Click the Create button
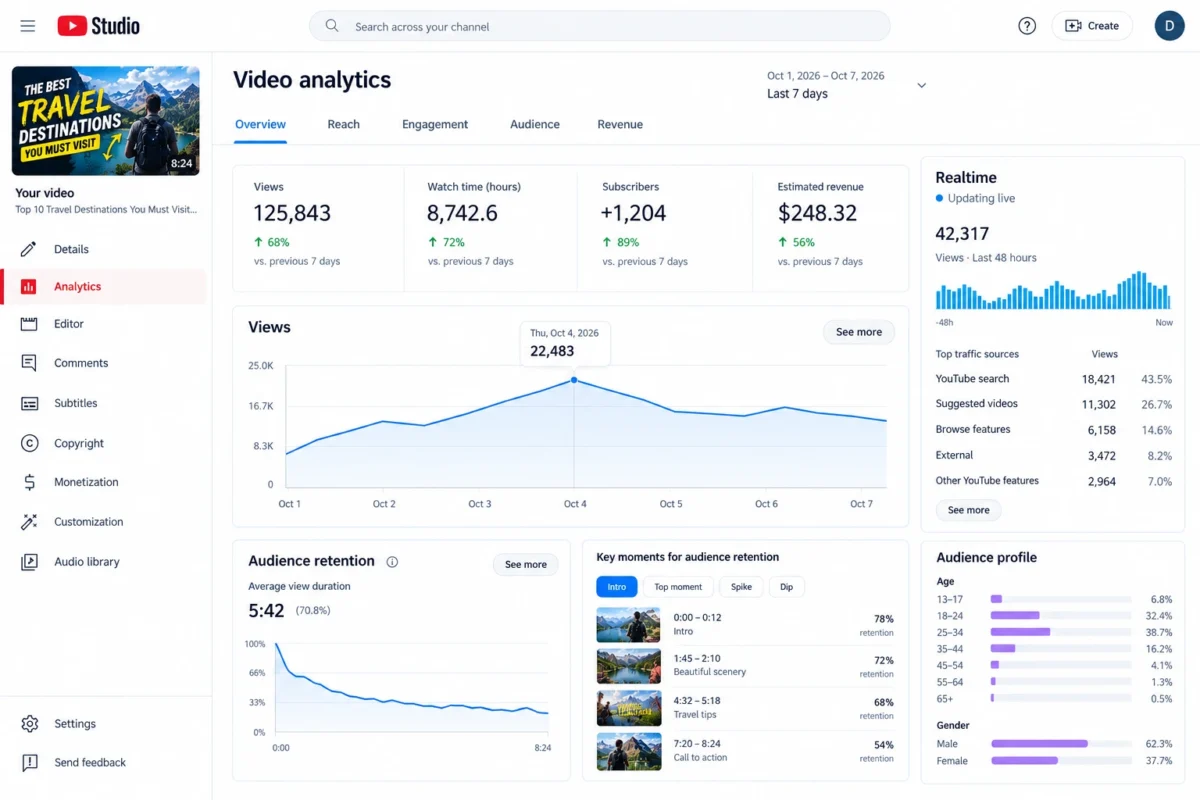 tap(1092, 26)
